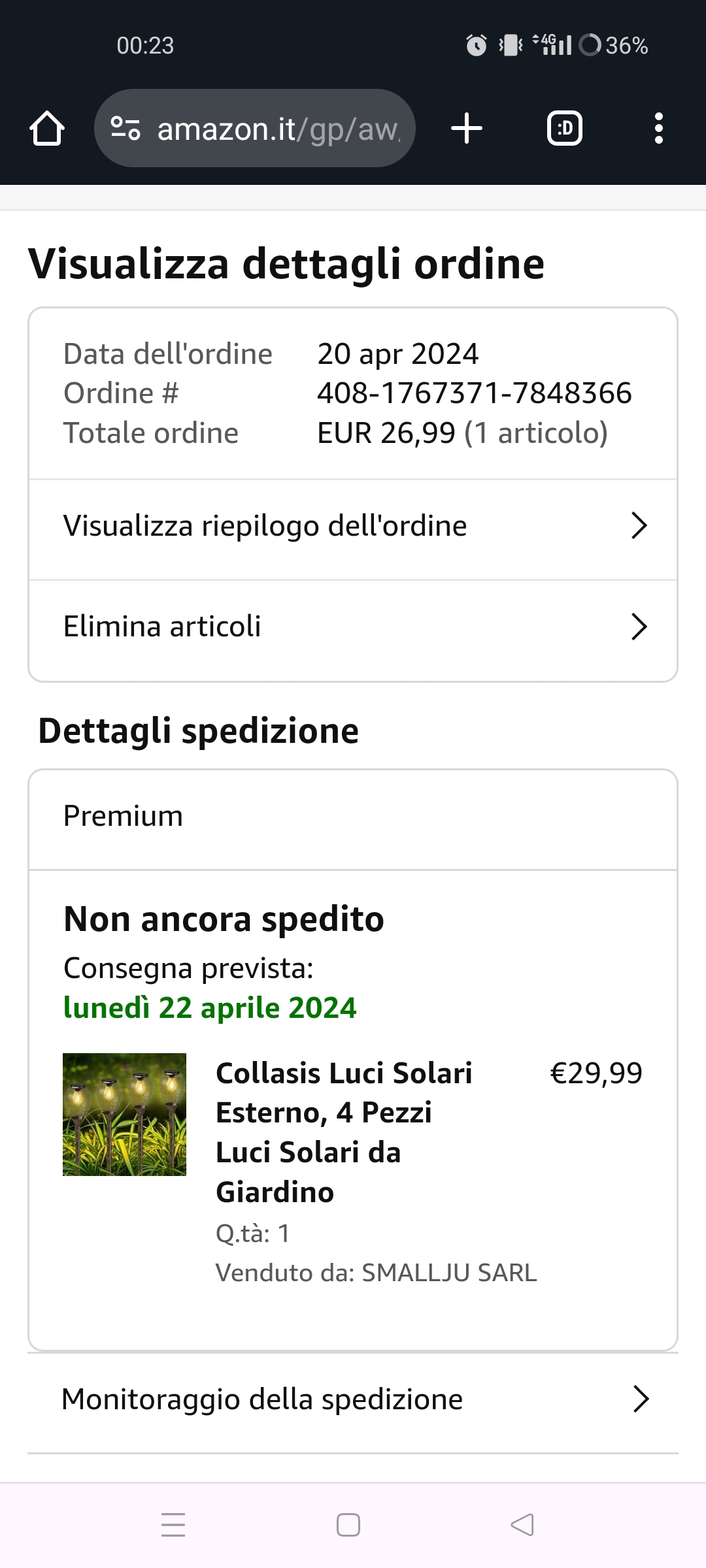The image size is (706, 1568).
Task: Tap the lunedì 22 aprile 2024 delivery date
Action: coord(210,1007)
